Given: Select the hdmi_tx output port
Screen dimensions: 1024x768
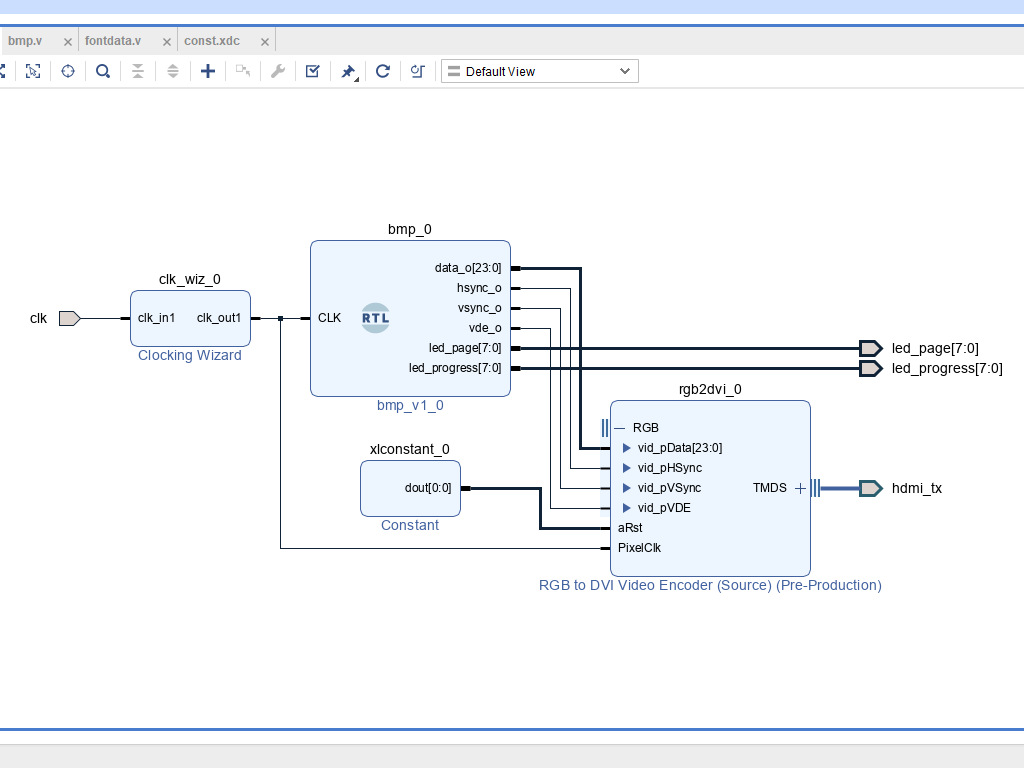Looking at the screenshot, I should pyautogui.click(x=870, y=488).
